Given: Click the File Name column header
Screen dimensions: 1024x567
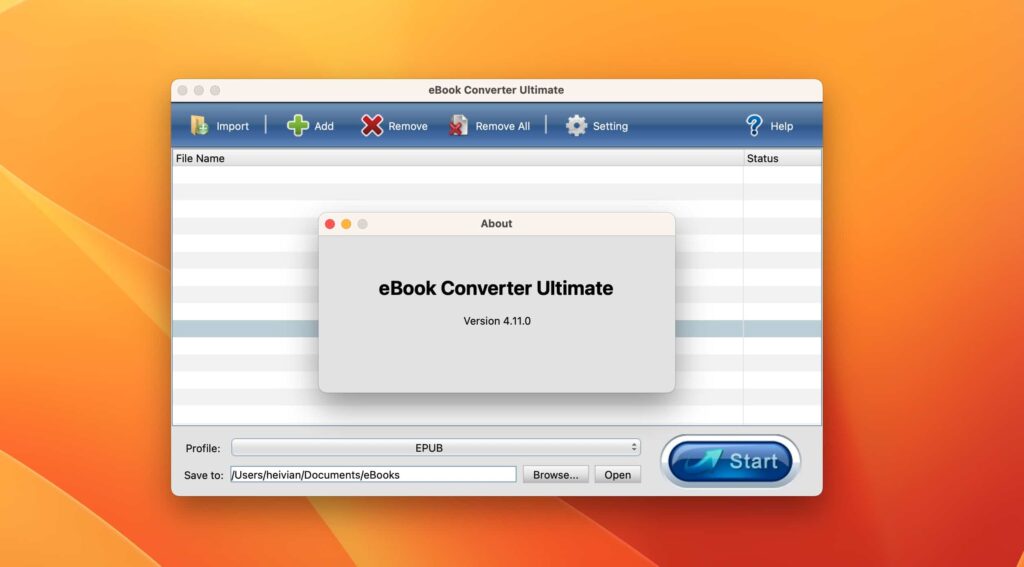Looking at the screenshot, I should click(x=458, y=158).
